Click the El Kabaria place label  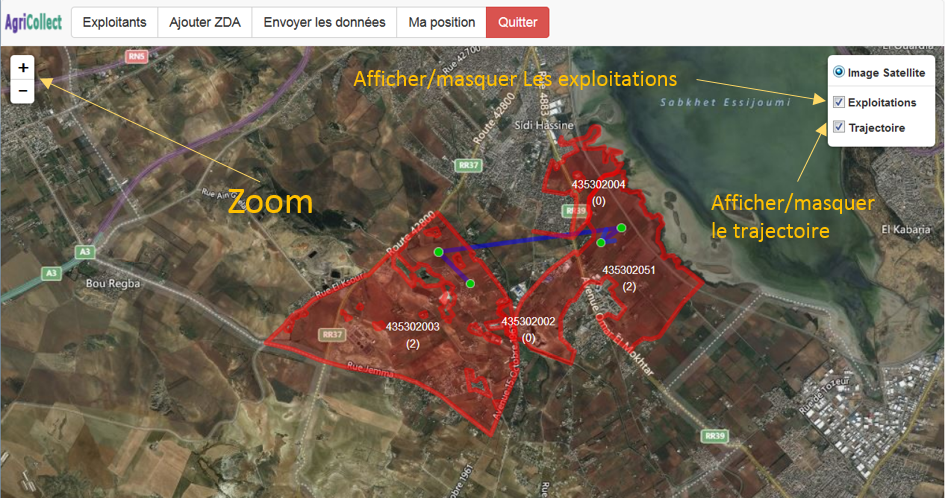pos(906,230)
